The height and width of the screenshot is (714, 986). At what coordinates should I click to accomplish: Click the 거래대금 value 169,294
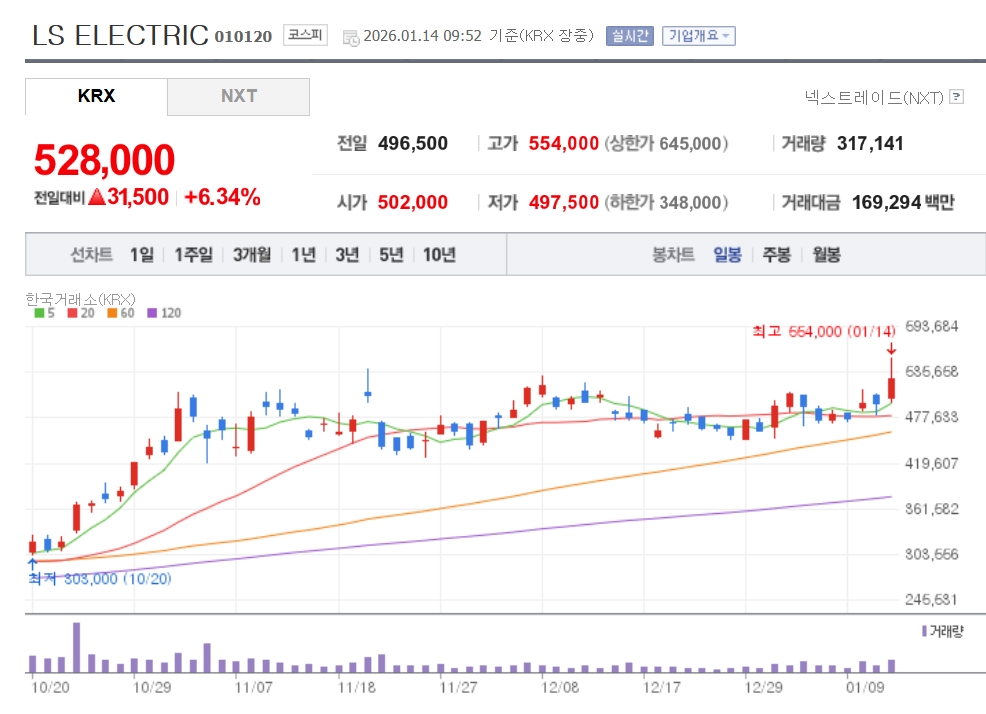(x=887, y=203)
